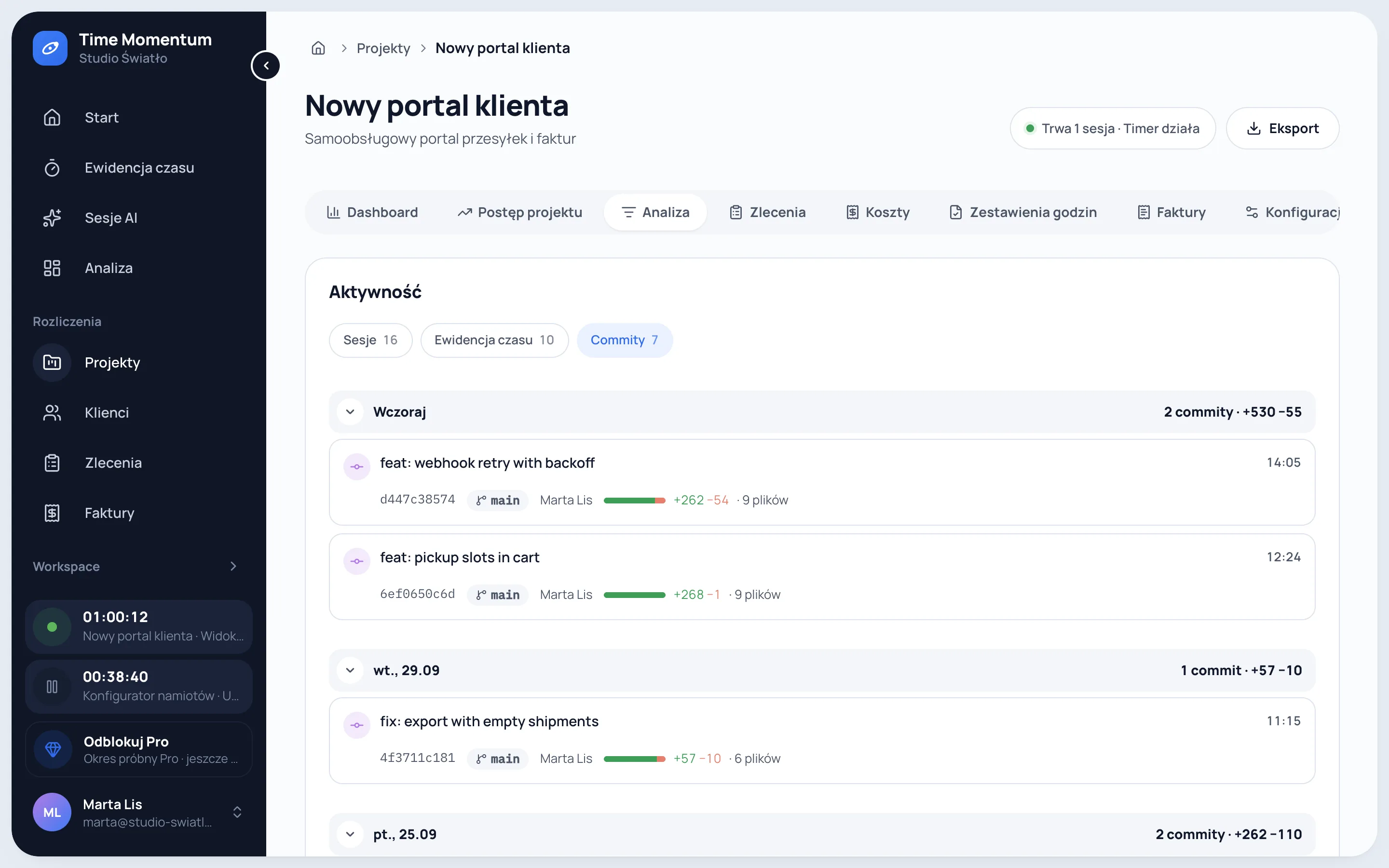Screen dimensions: 1389x868
Task: Collapse the Wczoraj group
Action: point(350,412)
